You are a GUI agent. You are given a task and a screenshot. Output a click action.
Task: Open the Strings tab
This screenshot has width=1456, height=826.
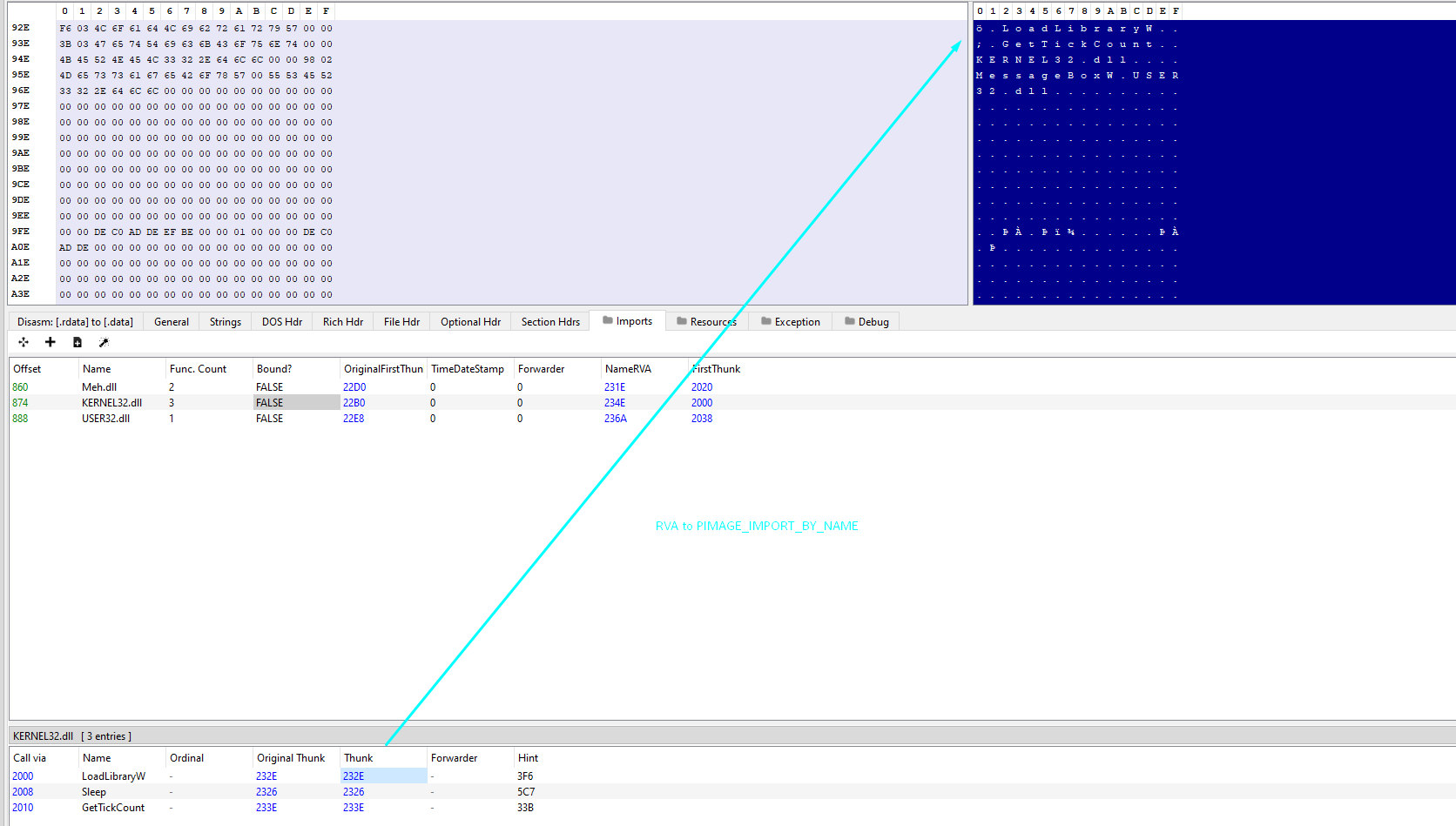(x=226, y=322)
